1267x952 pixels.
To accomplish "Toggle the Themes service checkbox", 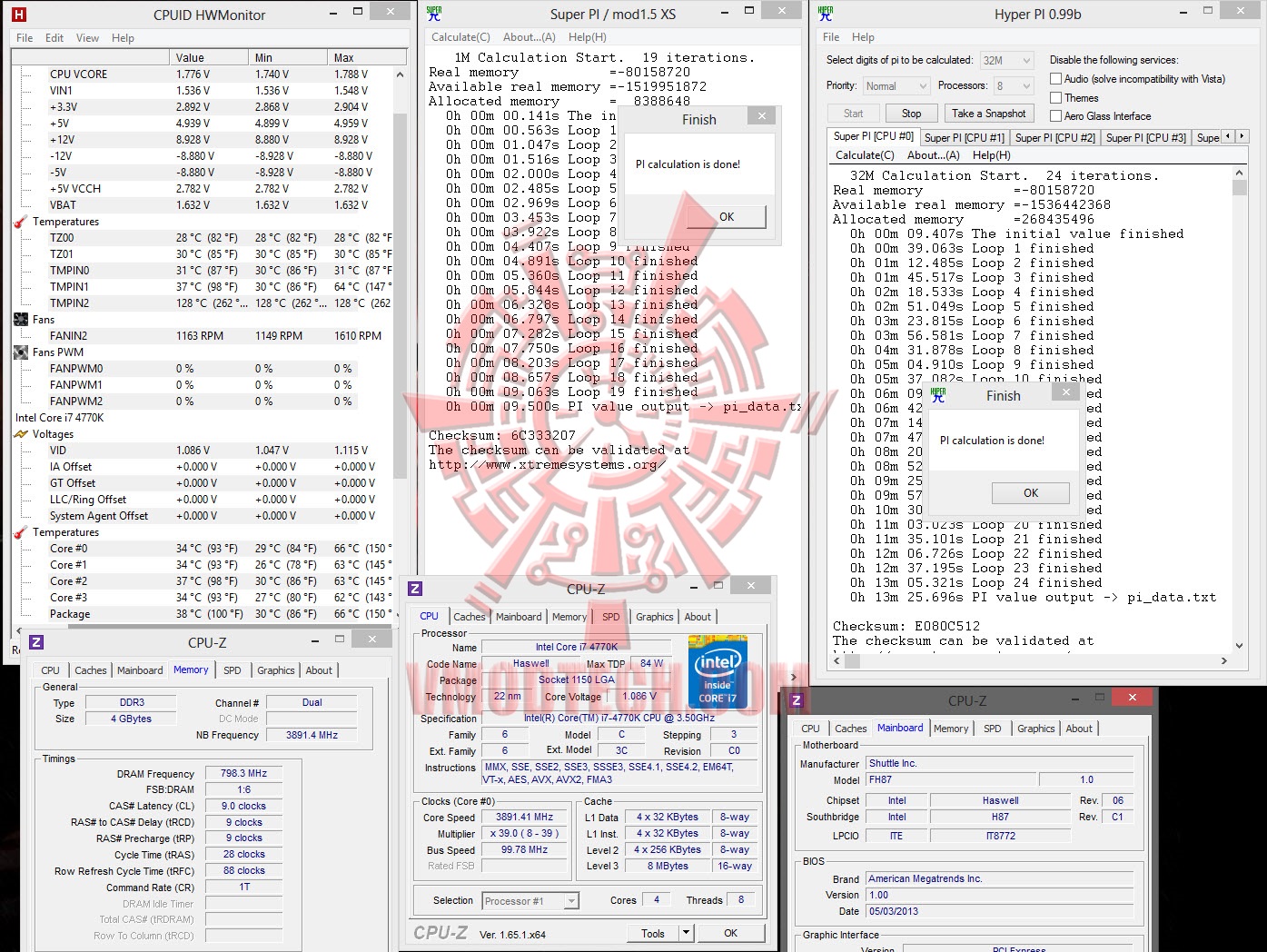I will point(1055,97).
